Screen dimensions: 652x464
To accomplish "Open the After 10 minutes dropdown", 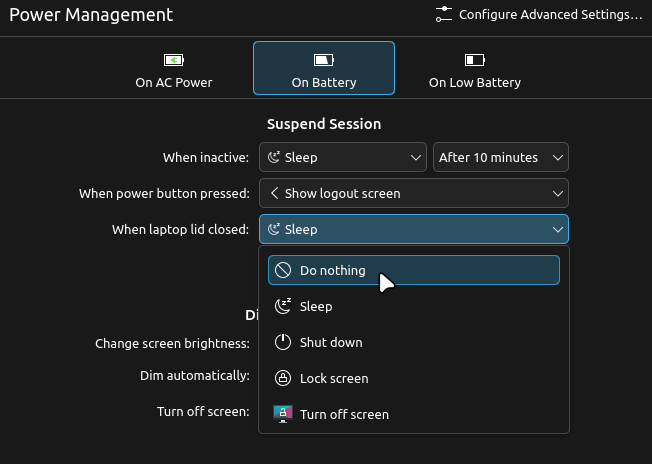I will (x=501, y=158).
